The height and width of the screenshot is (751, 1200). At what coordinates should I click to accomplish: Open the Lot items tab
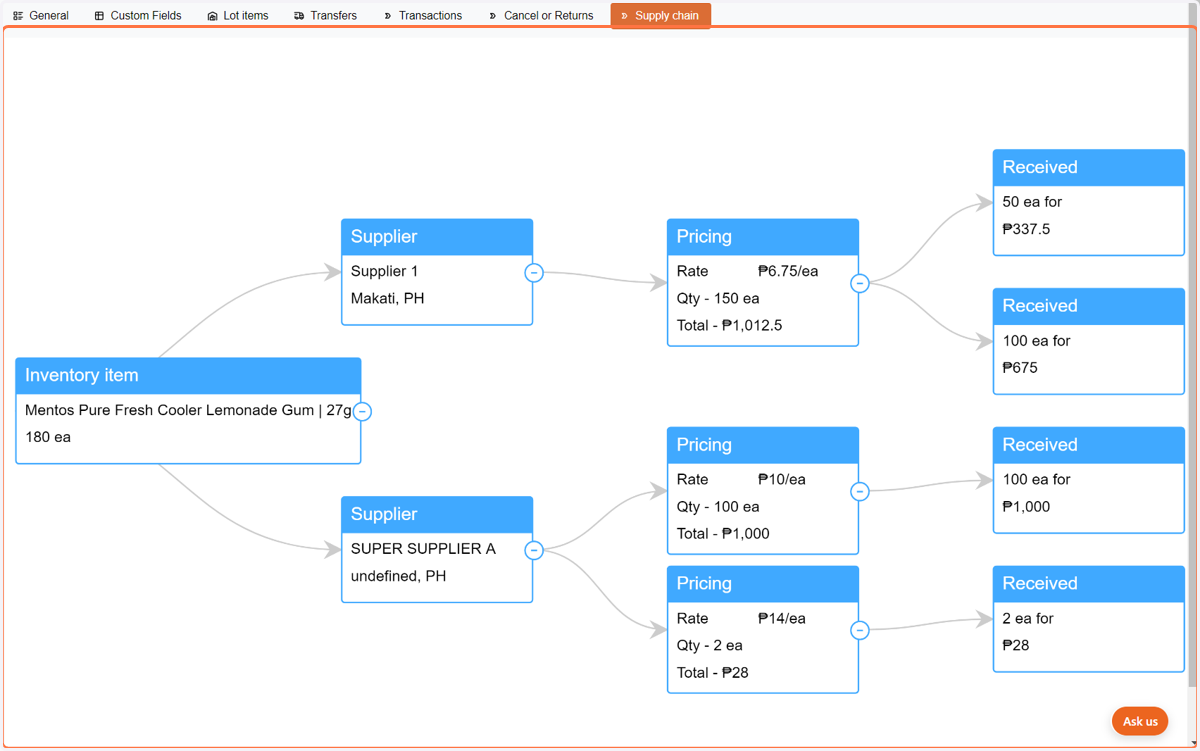click(x=238, y=16)
